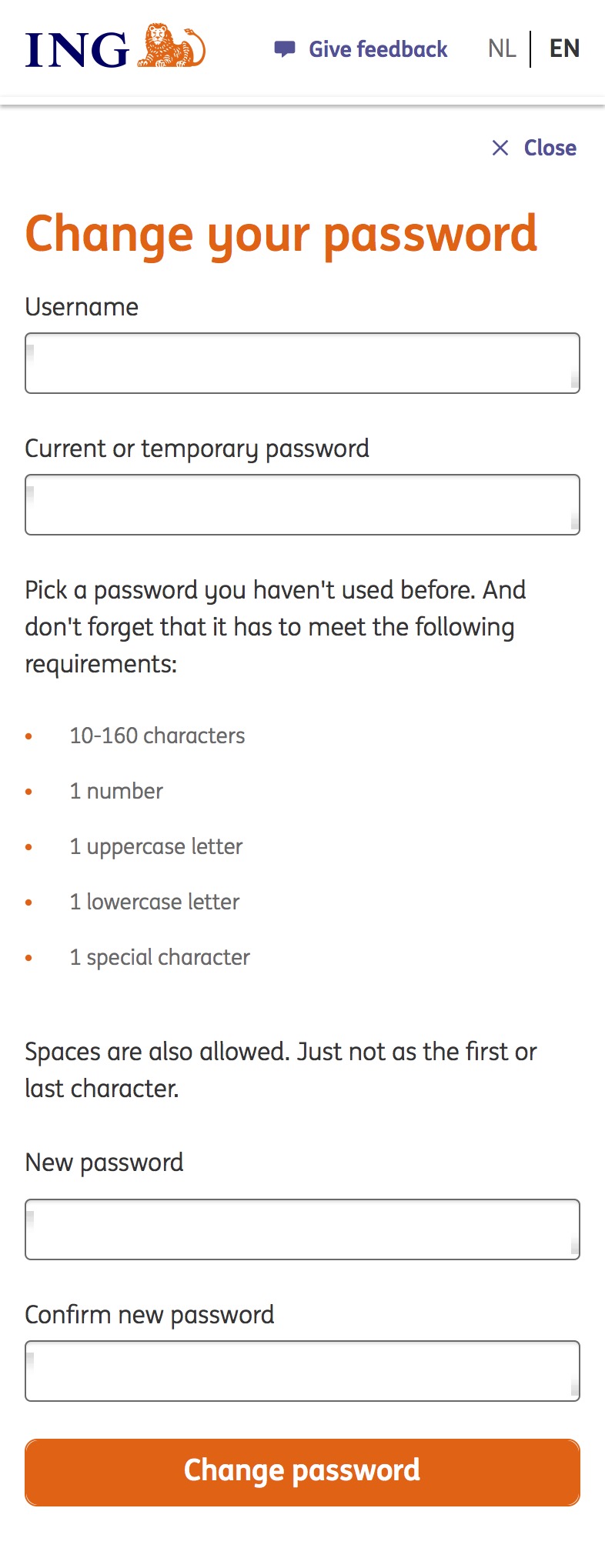Click the 1 number requirement
Viewport: 605px width, 1568px height.
coord(116,791)
